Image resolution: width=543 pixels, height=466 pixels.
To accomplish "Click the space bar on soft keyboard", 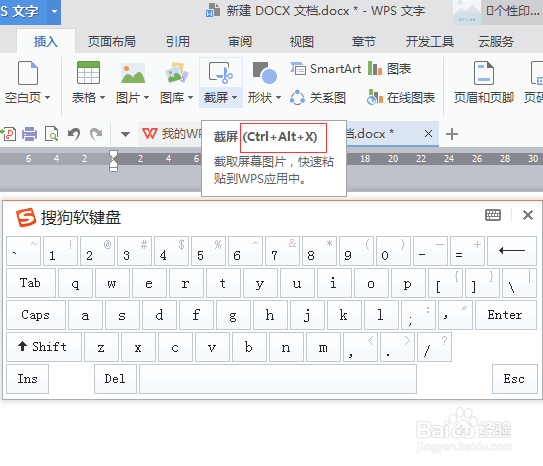I will [278, 379].
